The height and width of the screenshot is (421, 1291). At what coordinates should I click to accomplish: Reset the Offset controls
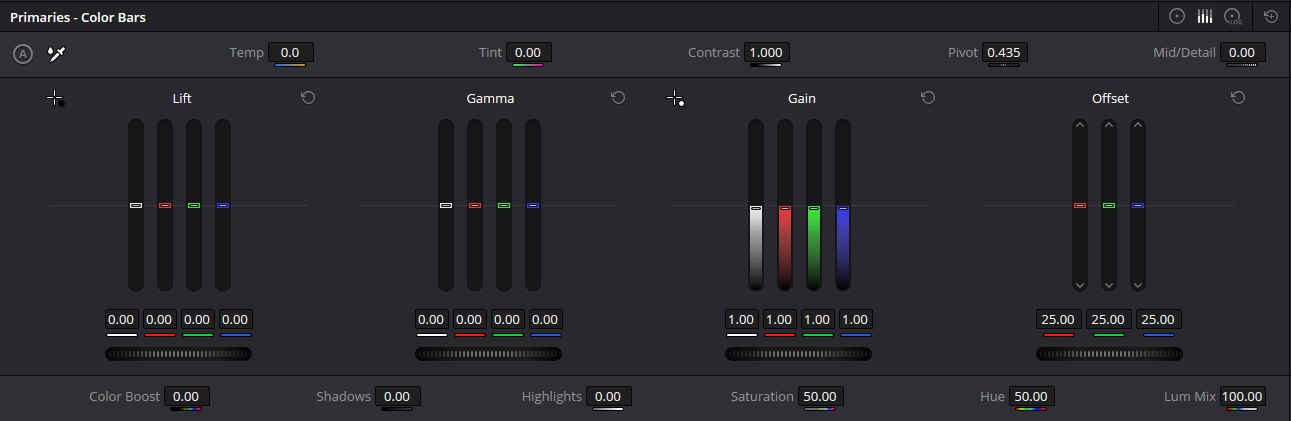[1238, 97]
